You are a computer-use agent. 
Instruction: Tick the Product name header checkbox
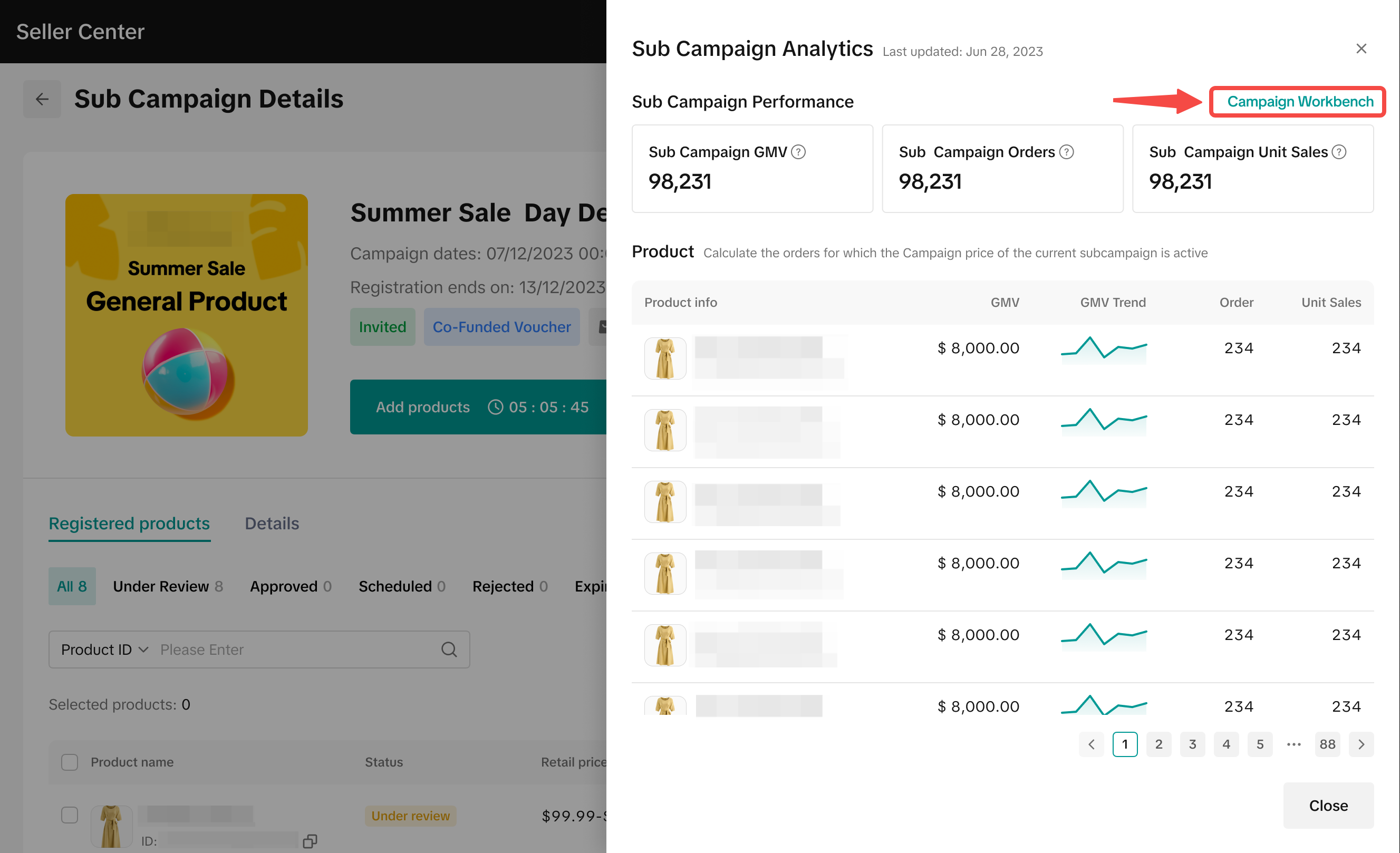pos(69,762)
